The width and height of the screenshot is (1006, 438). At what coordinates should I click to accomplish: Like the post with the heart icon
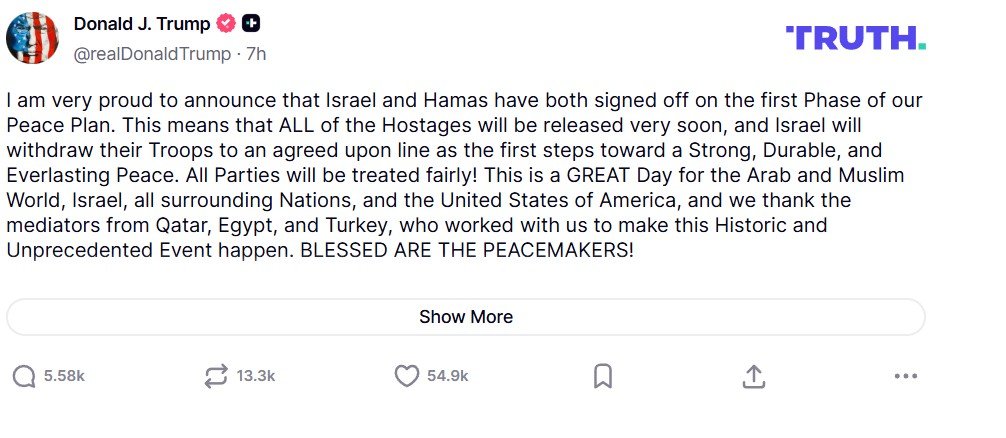coord(406,376)
